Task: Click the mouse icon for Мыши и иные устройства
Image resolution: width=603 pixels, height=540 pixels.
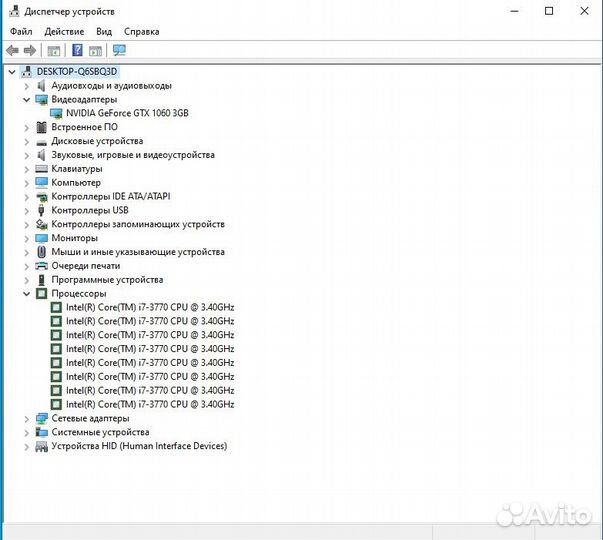Action: click(x=42, y=252)
